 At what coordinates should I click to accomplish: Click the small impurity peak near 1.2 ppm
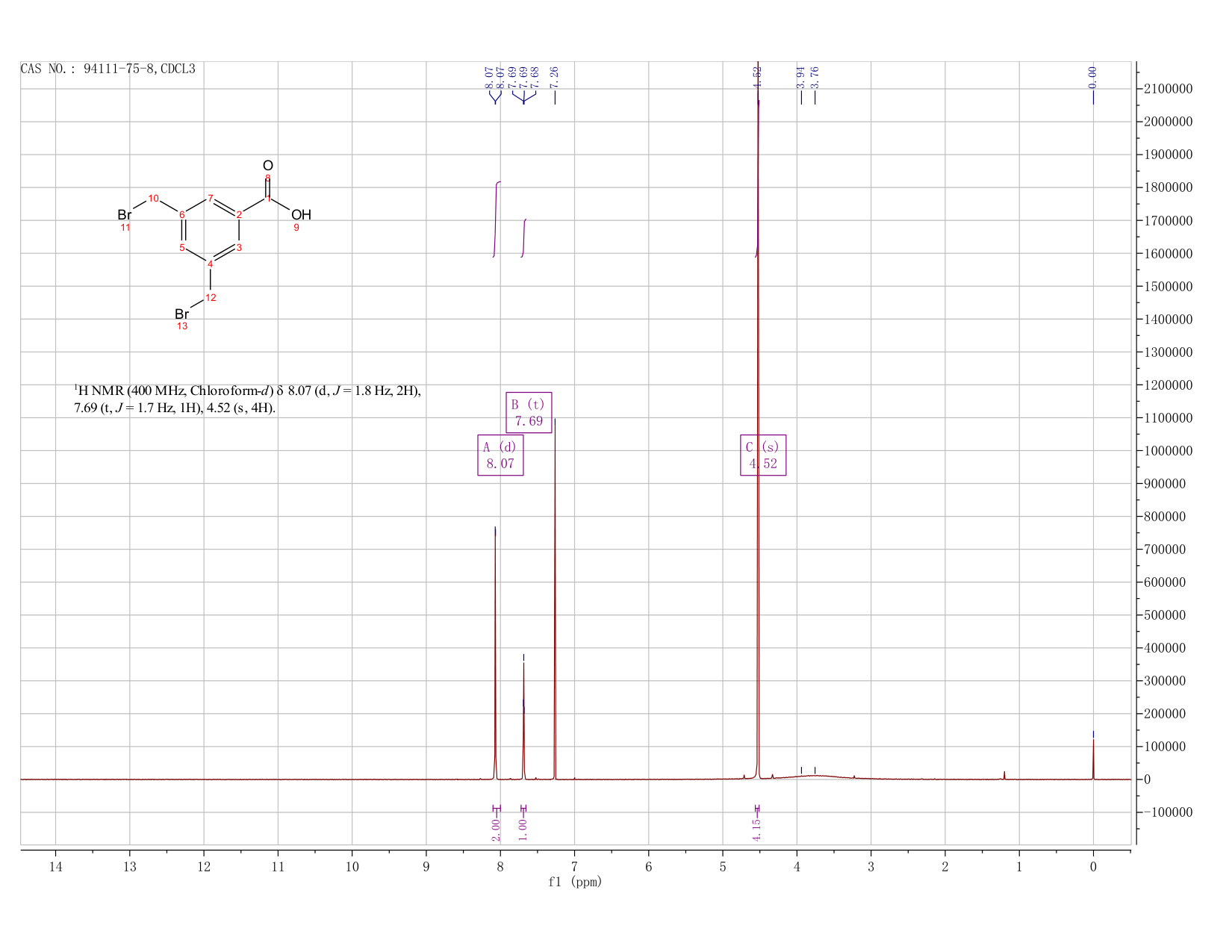[1004, 775]
